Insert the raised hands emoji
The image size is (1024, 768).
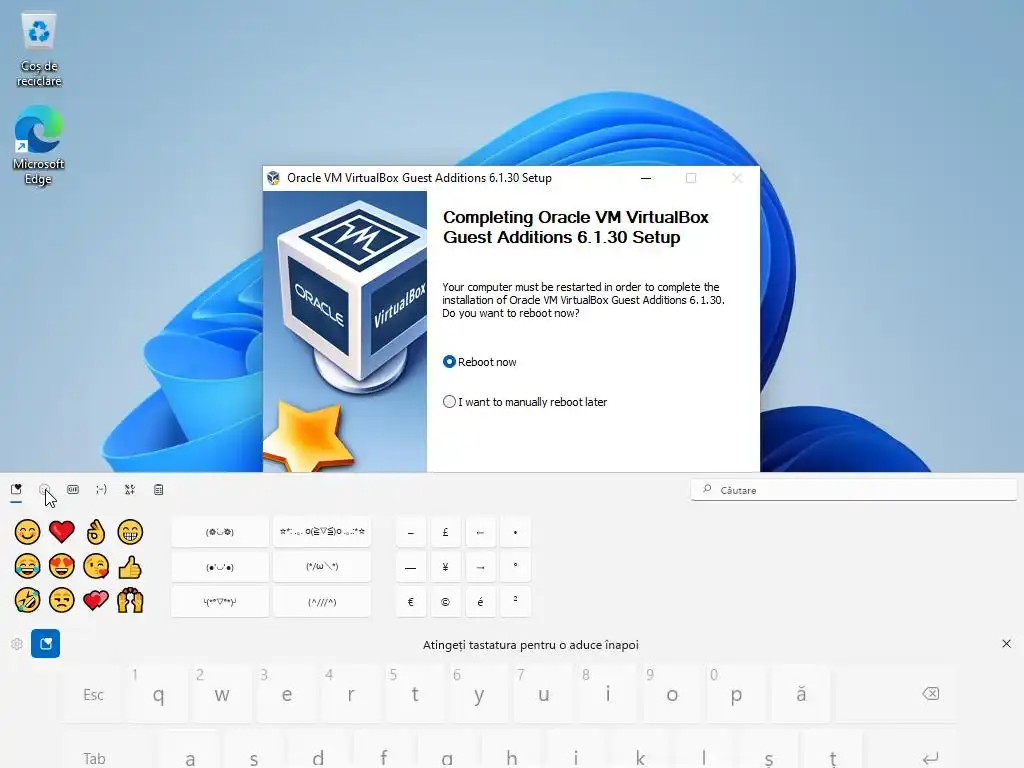(x=130, y=600)
